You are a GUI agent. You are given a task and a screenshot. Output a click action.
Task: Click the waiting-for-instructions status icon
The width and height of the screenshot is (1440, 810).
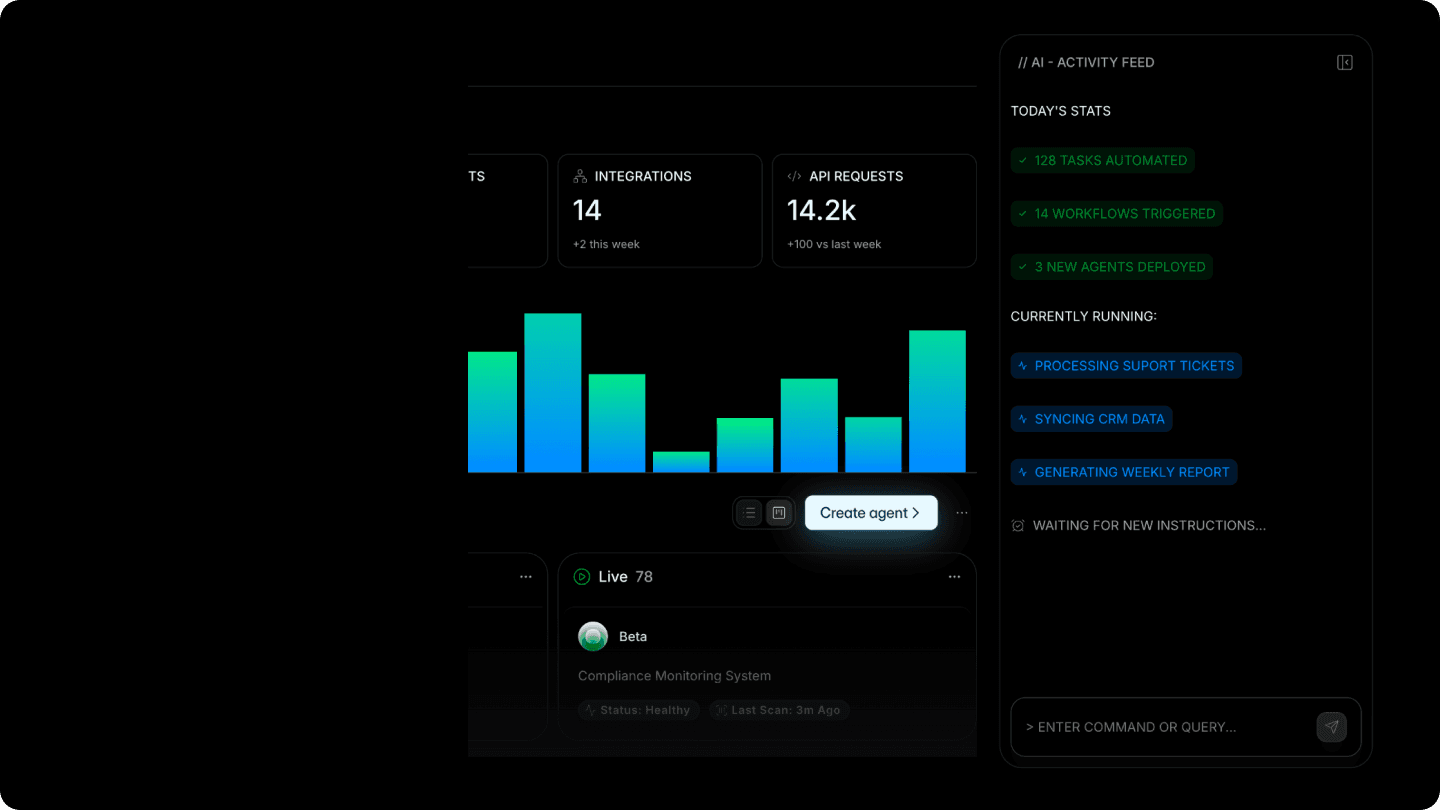(x=1017, y=524)
